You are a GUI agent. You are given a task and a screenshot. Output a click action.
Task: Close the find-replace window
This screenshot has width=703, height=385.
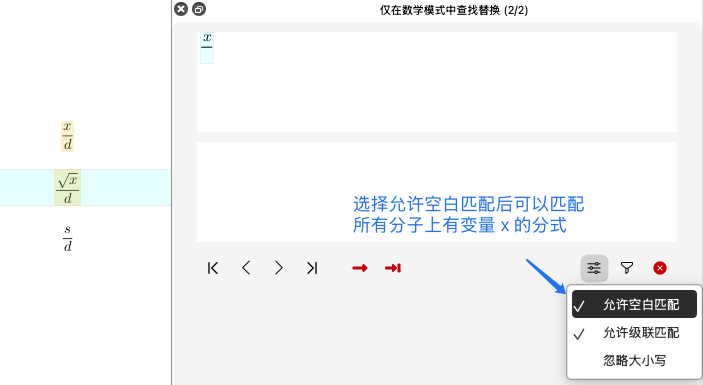click(x=181, y=9)
